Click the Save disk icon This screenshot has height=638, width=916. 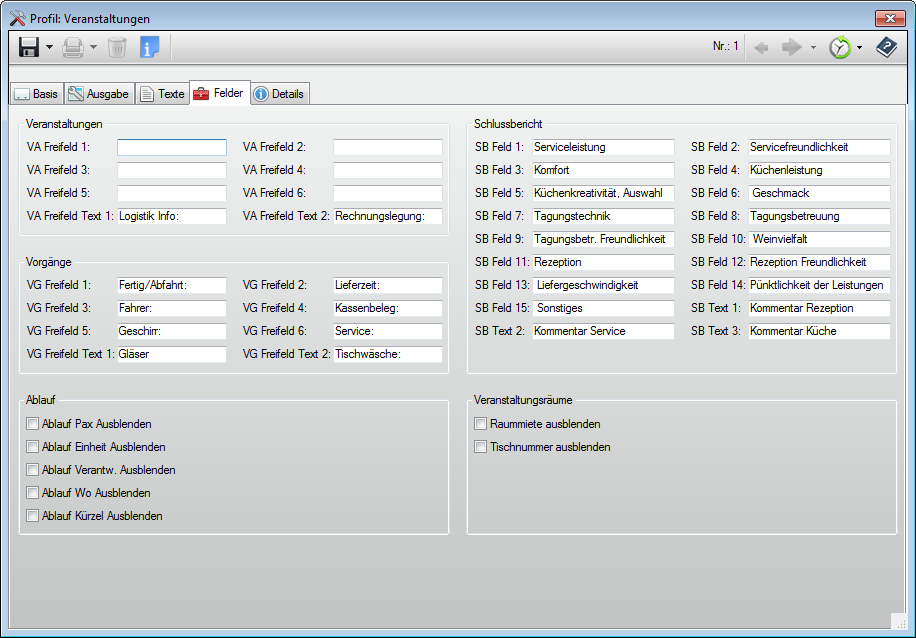(28, 47)
